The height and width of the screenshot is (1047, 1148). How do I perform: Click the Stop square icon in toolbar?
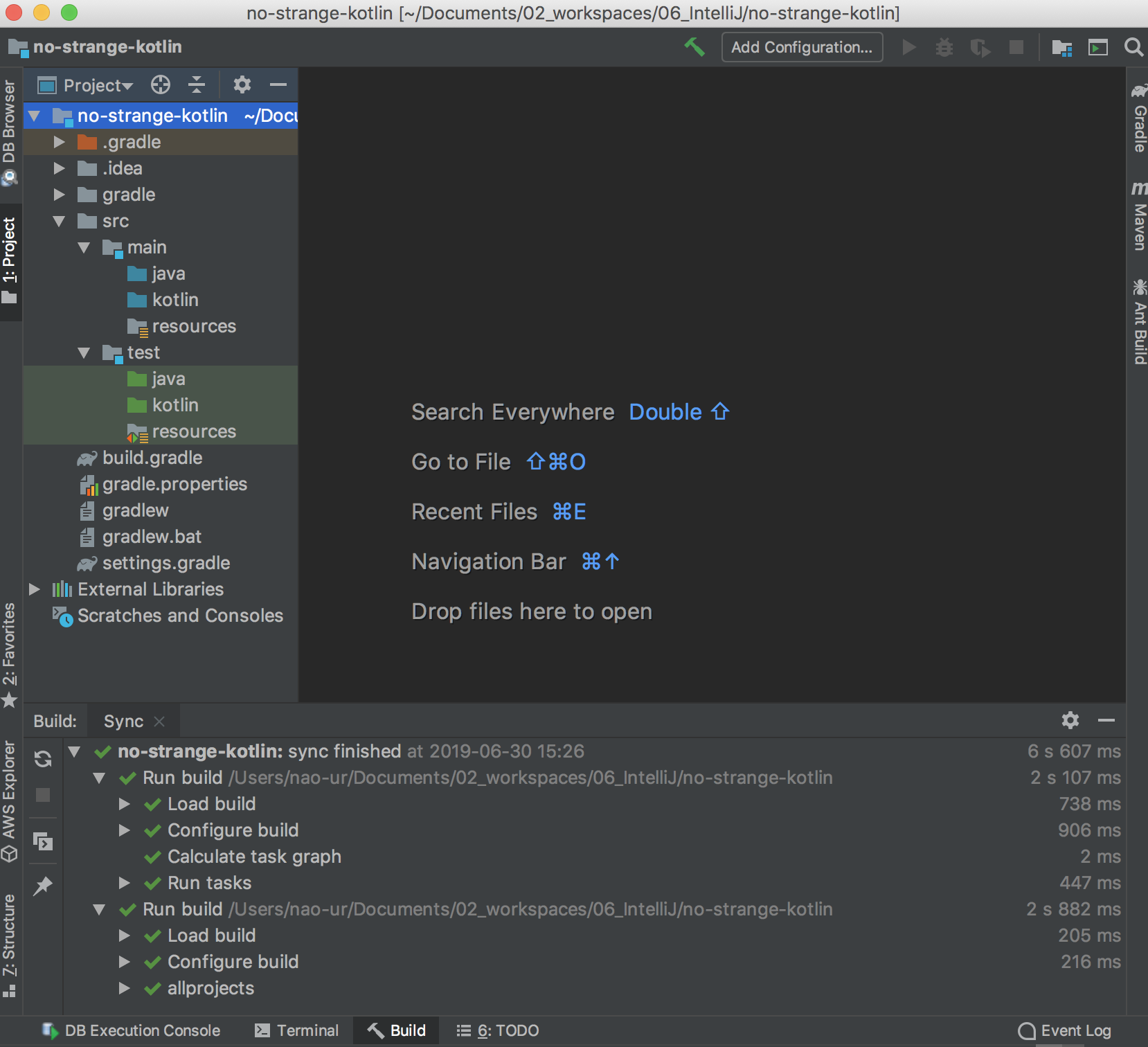pos(1016,47)
